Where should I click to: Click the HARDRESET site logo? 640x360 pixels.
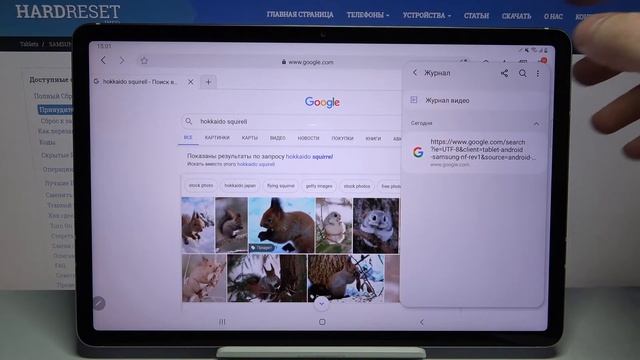click(x=68, y=12)
